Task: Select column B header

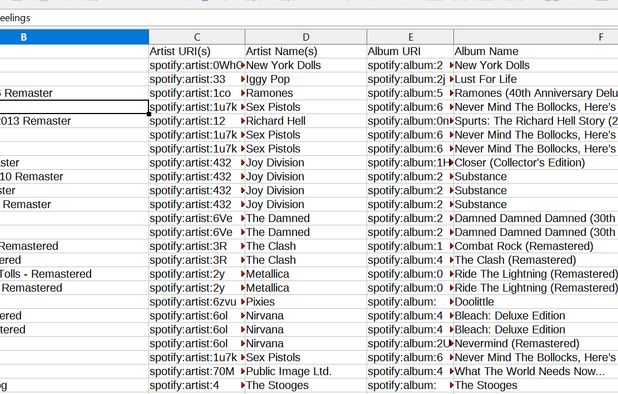Action: (74, 37)
